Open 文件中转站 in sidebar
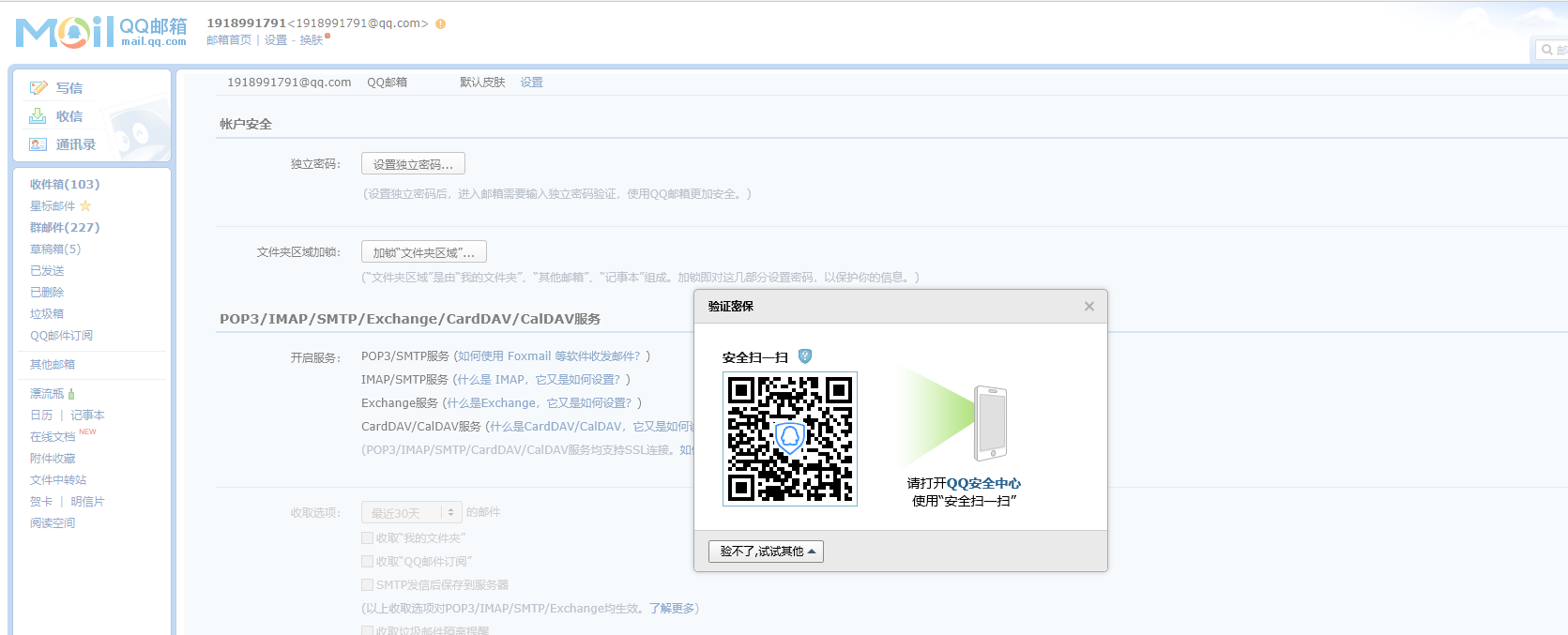The image size is (1568, 635). point(58,480)
